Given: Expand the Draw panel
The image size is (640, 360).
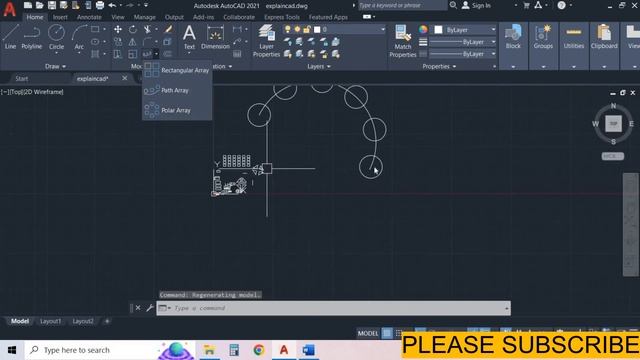Looking at the screenshot, I should pyautogui.click(x=55, y=66).
